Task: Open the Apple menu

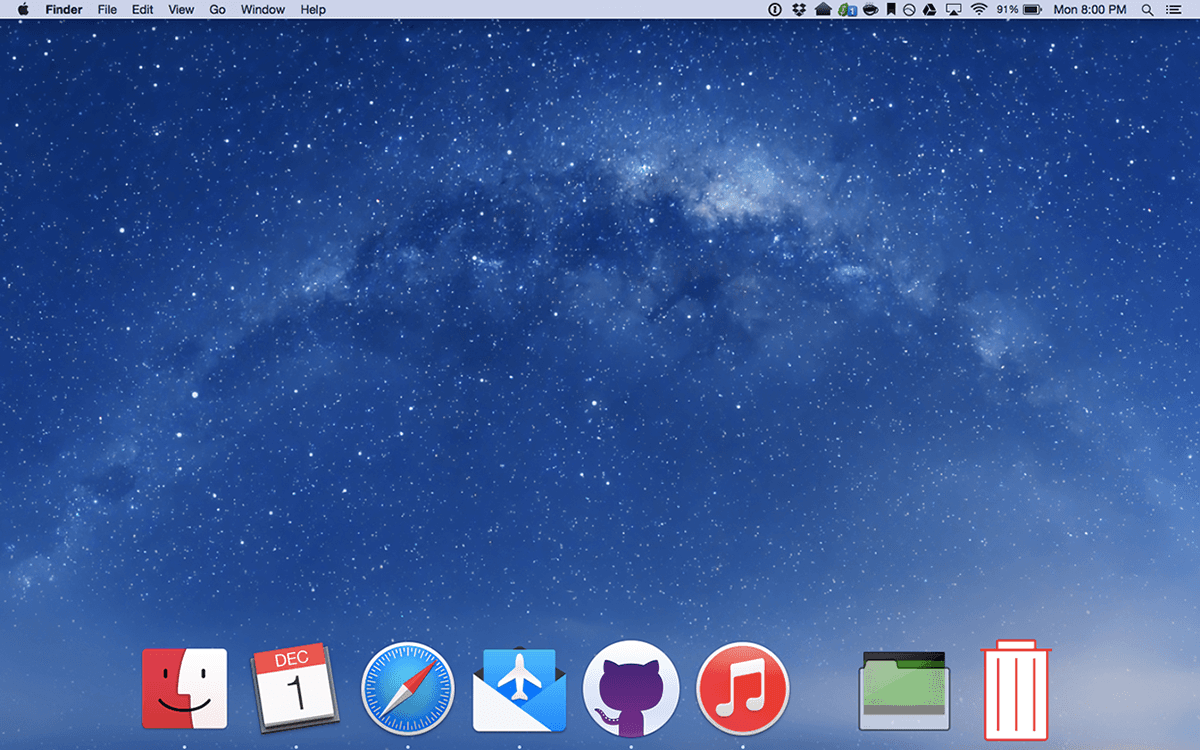Action: coord(23,10)
